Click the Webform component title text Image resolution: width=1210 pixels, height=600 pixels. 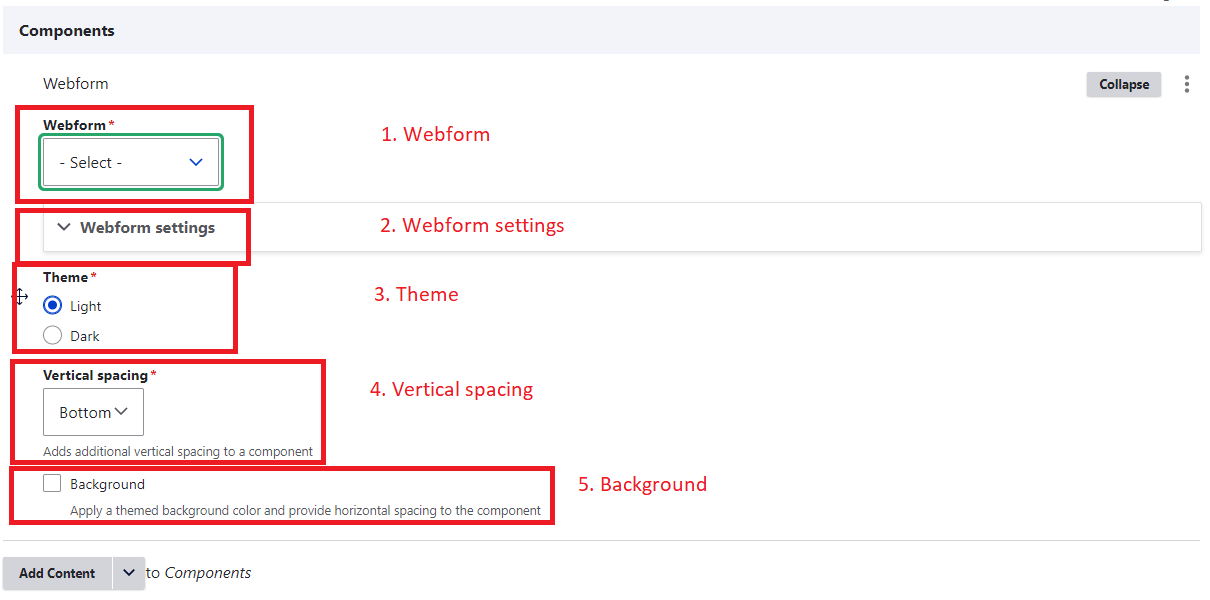(x=75, y=84)
